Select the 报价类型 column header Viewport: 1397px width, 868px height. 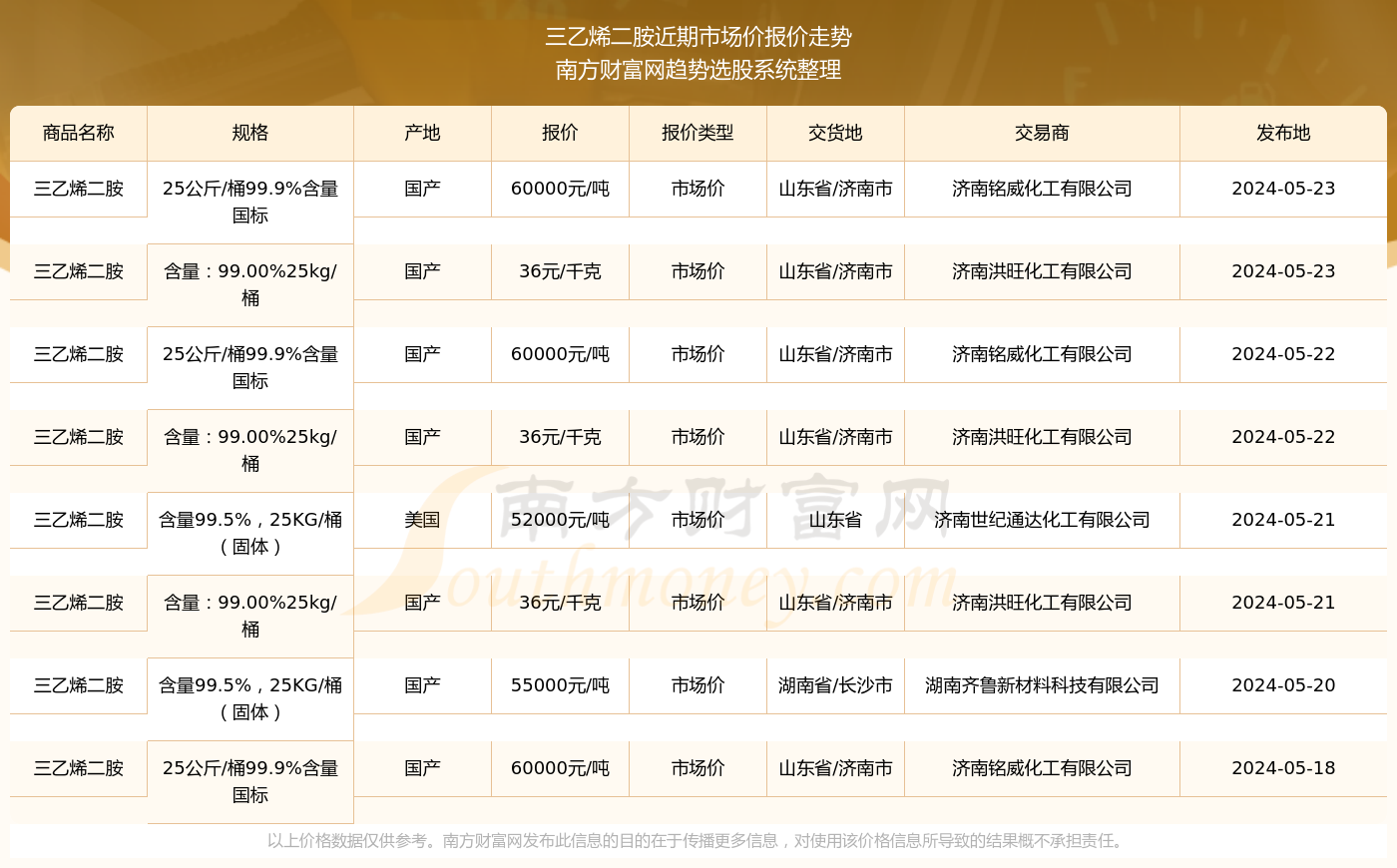[x=698, y=133]
